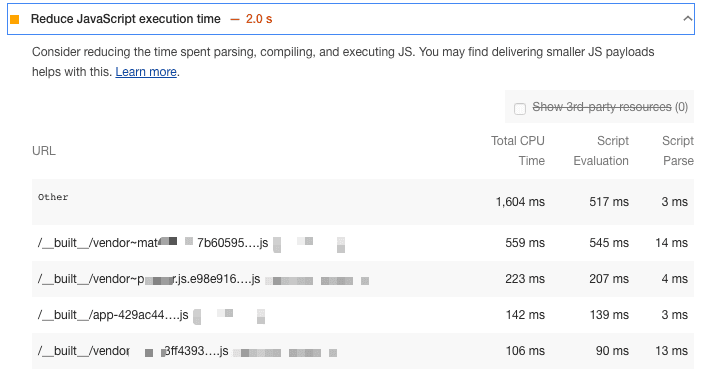Open the vendor 3ff4393 js URL
706x377 pixels.
click(133, 351)
